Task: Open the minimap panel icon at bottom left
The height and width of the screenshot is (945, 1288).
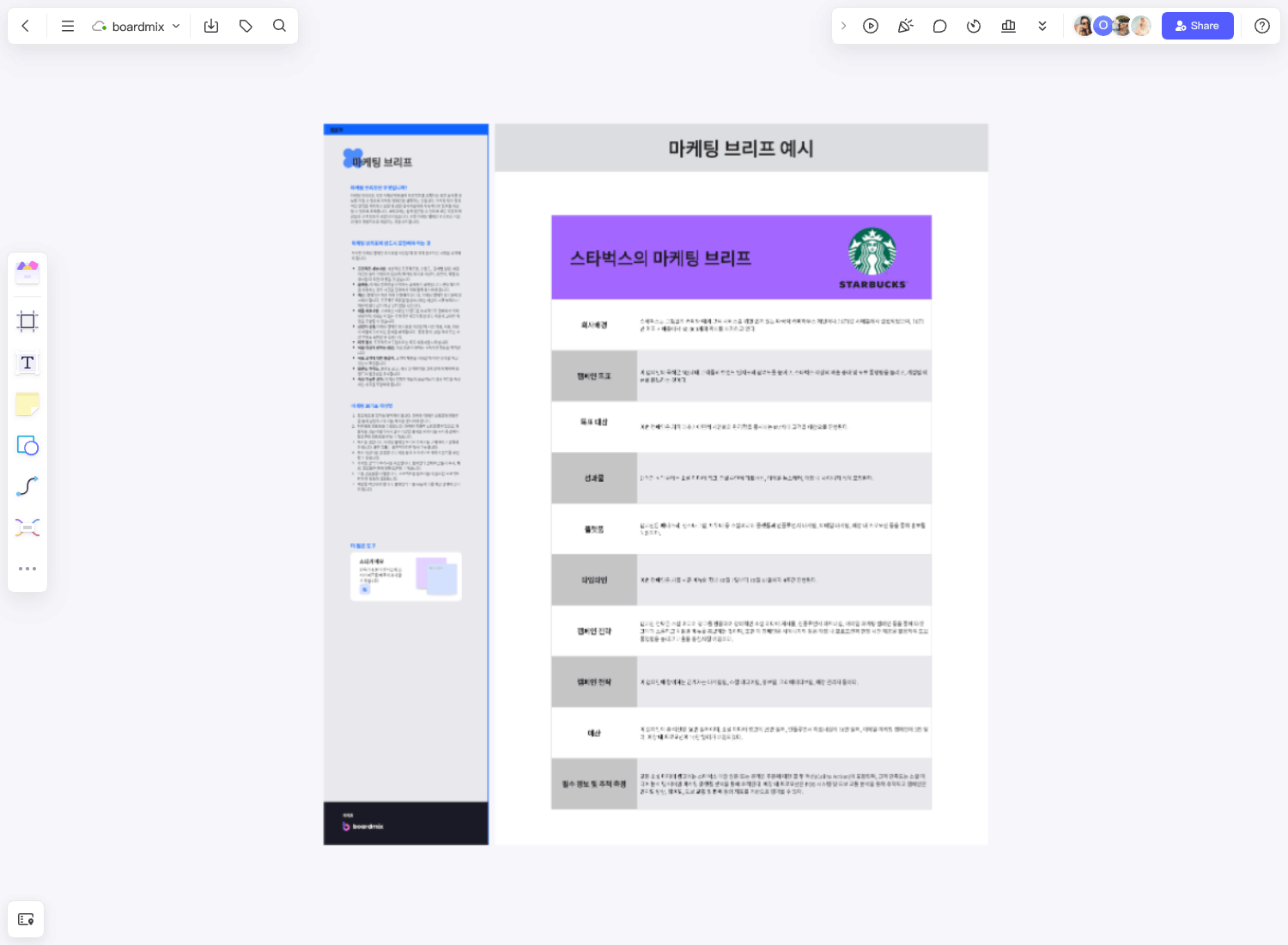Action: (26, 919)
